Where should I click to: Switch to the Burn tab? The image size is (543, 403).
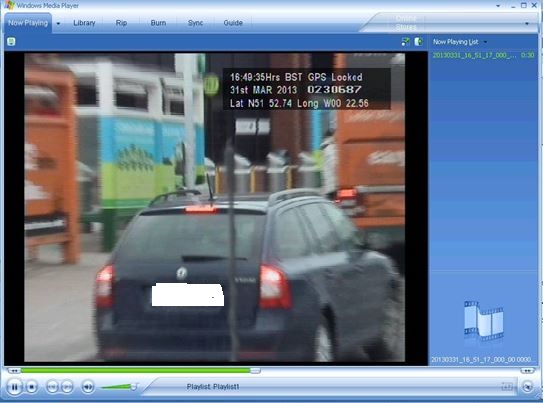(158, 23)
